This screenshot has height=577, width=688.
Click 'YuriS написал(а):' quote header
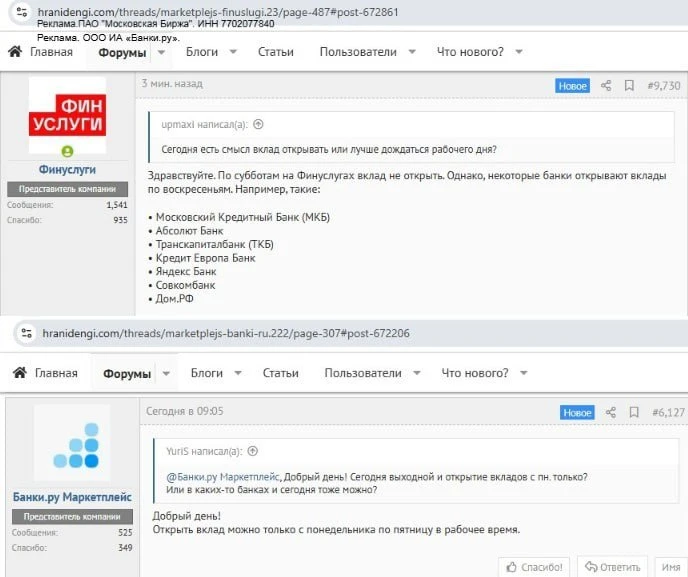(204, 451)
